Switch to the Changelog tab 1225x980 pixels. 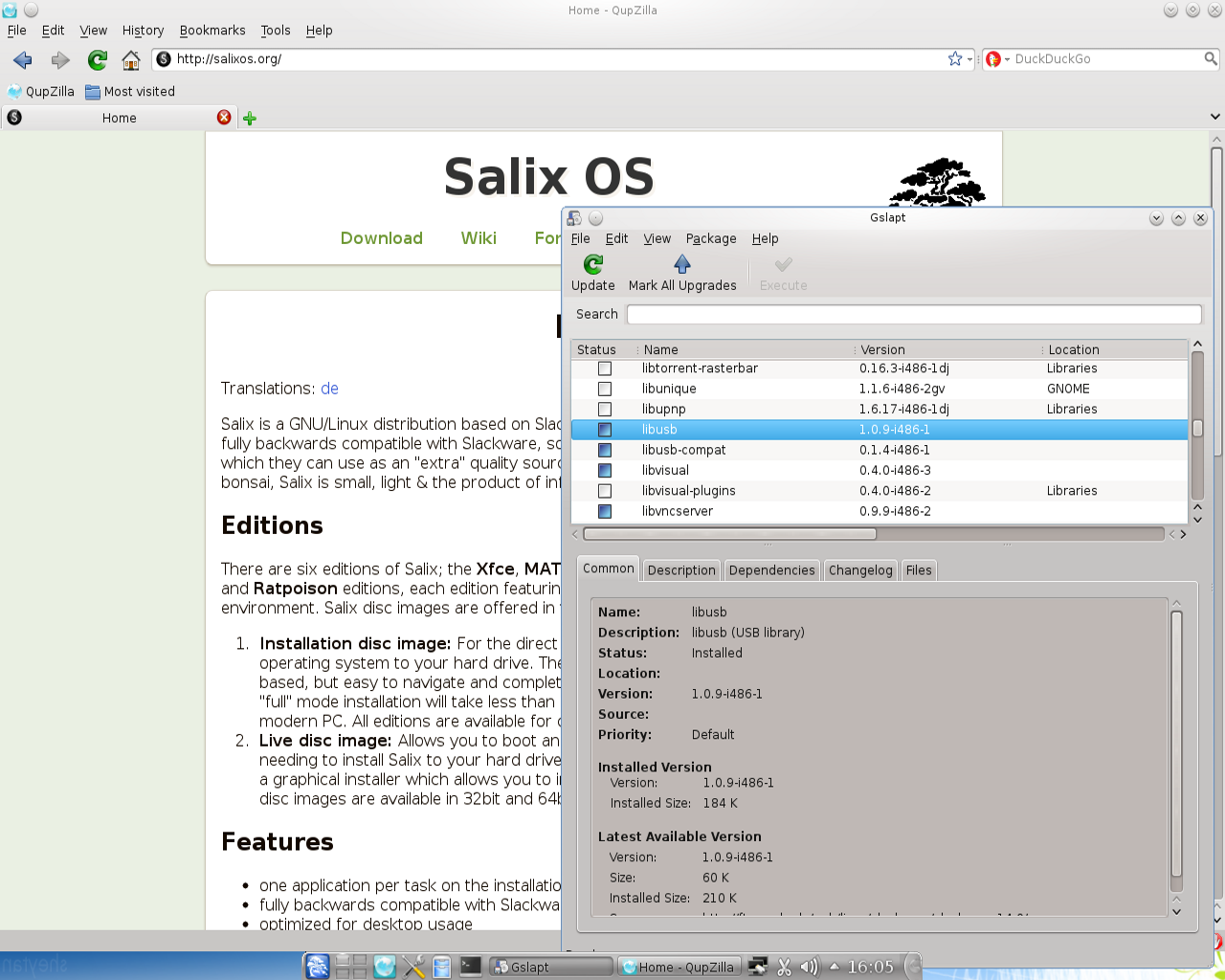860,570
